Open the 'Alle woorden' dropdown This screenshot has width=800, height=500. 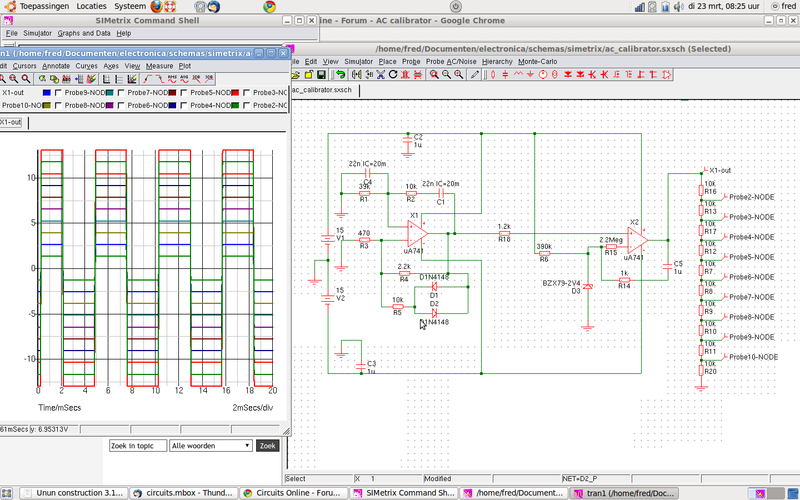point(210,446)
